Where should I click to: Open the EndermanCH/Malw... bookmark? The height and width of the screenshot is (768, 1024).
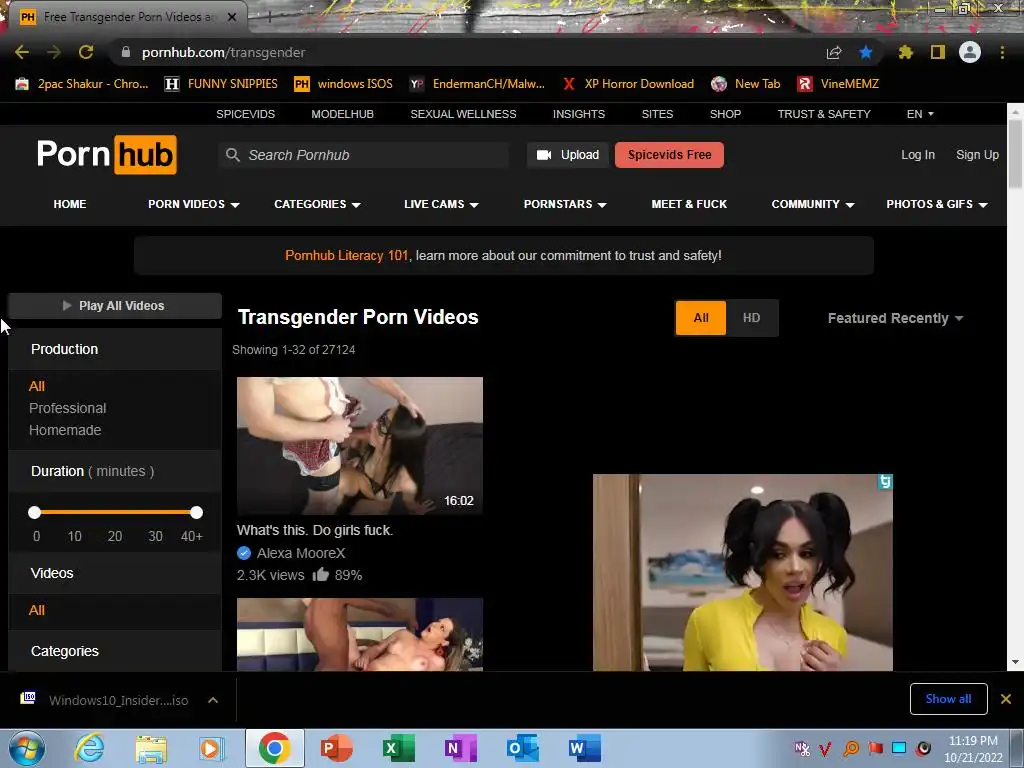pos(477,84)
